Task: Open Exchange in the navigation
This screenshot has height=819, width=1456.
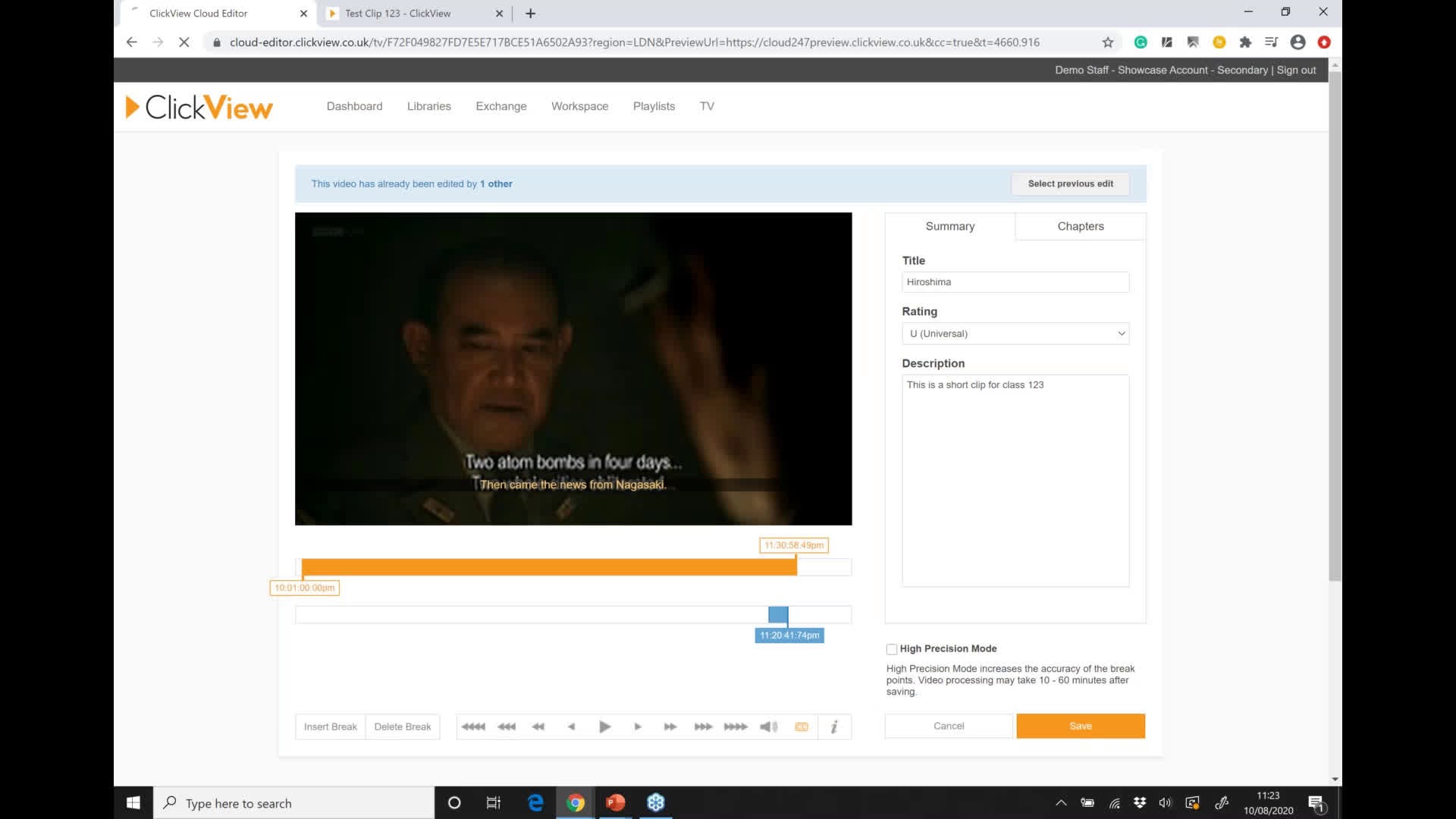Action: (x=501, y=106)
